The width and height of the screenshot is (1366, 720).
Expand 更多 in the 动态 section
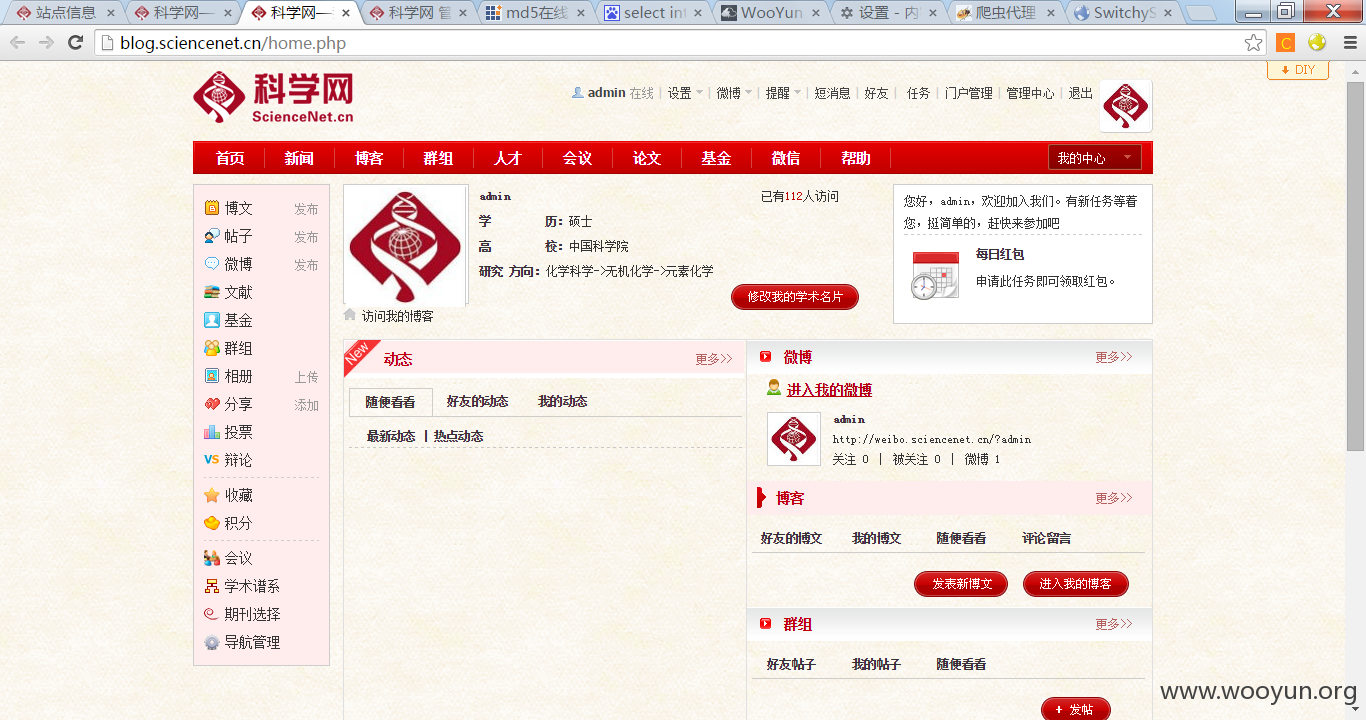[x=714, y=359]
